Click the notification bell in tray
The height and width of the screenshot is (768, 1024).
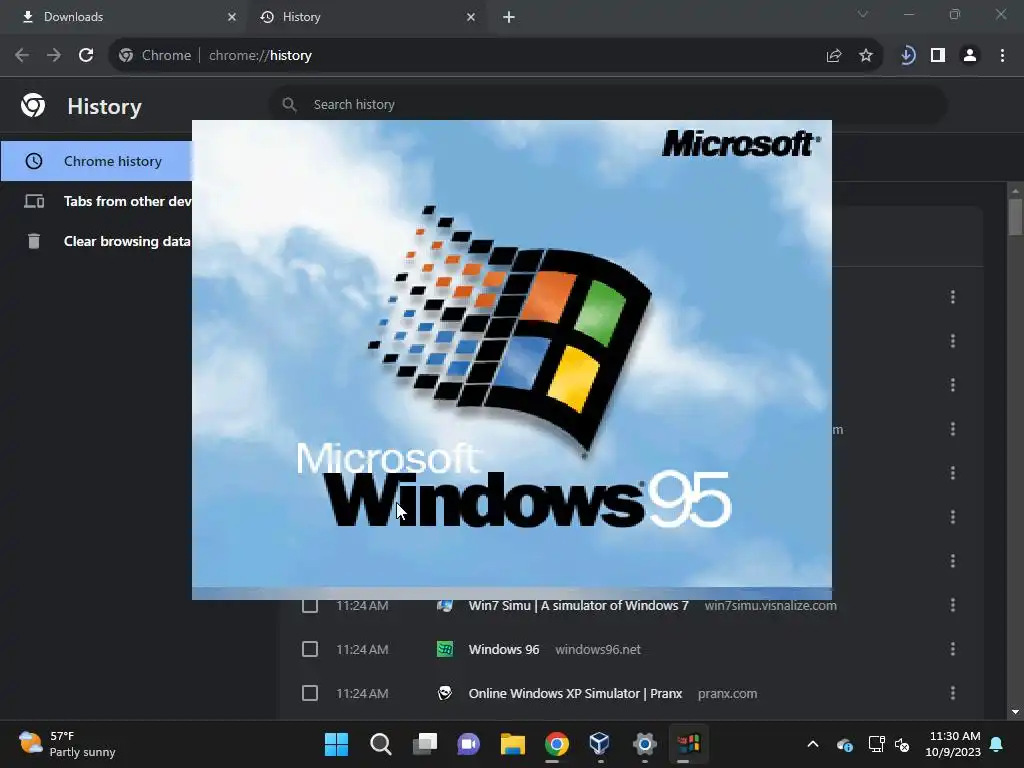pyautogui.click(x=997, y=744)
